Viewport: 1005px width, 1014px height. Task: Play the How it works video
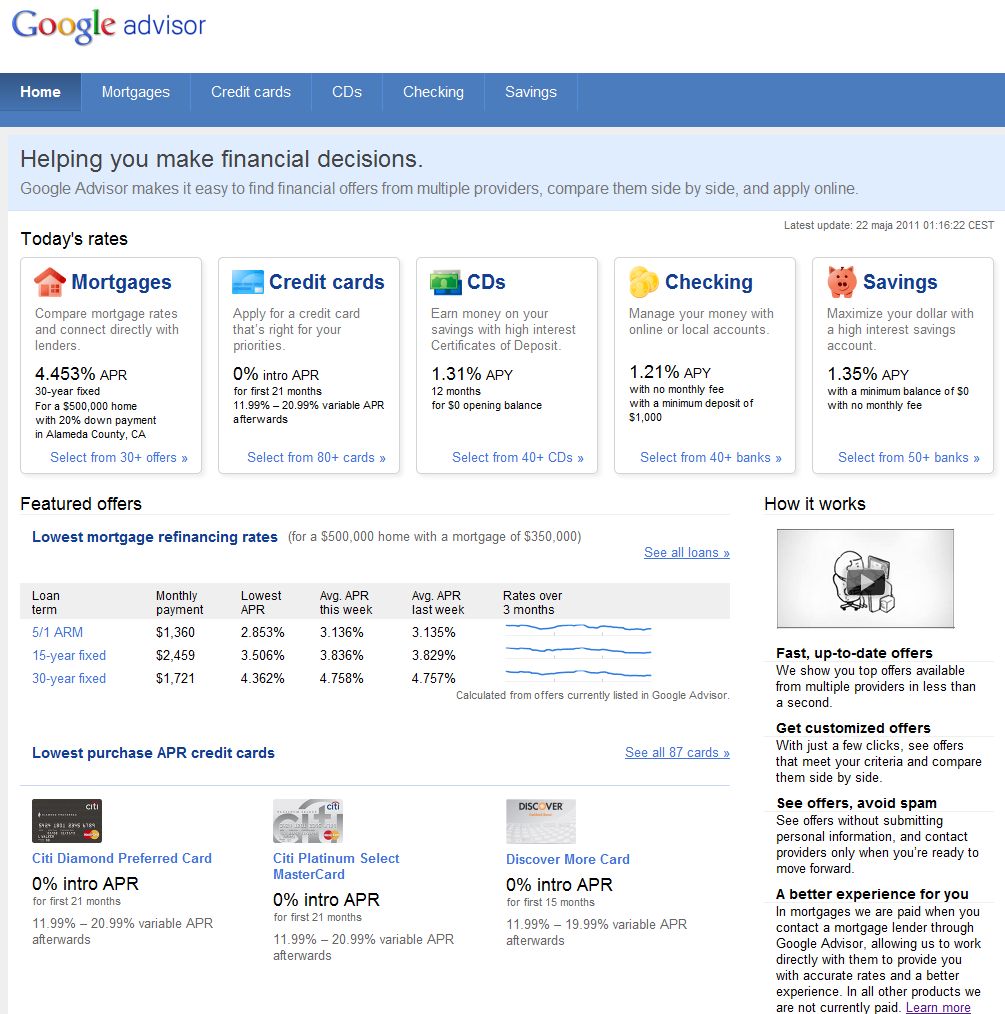coord(865,578)
